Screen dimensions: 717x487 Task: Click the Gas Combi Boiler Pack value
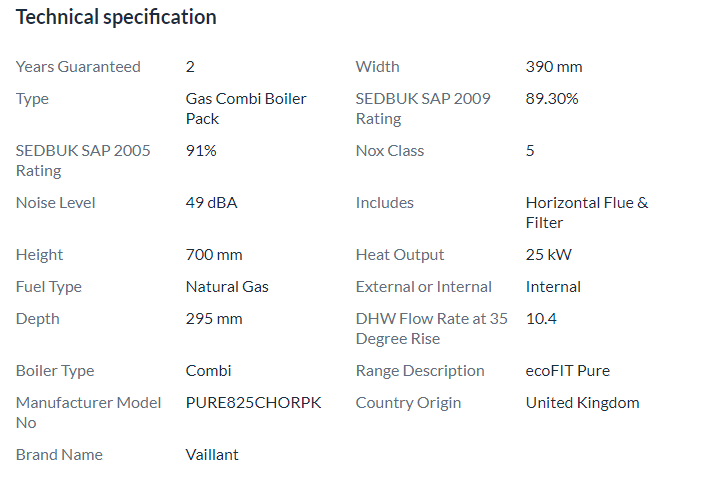[246, 109]
